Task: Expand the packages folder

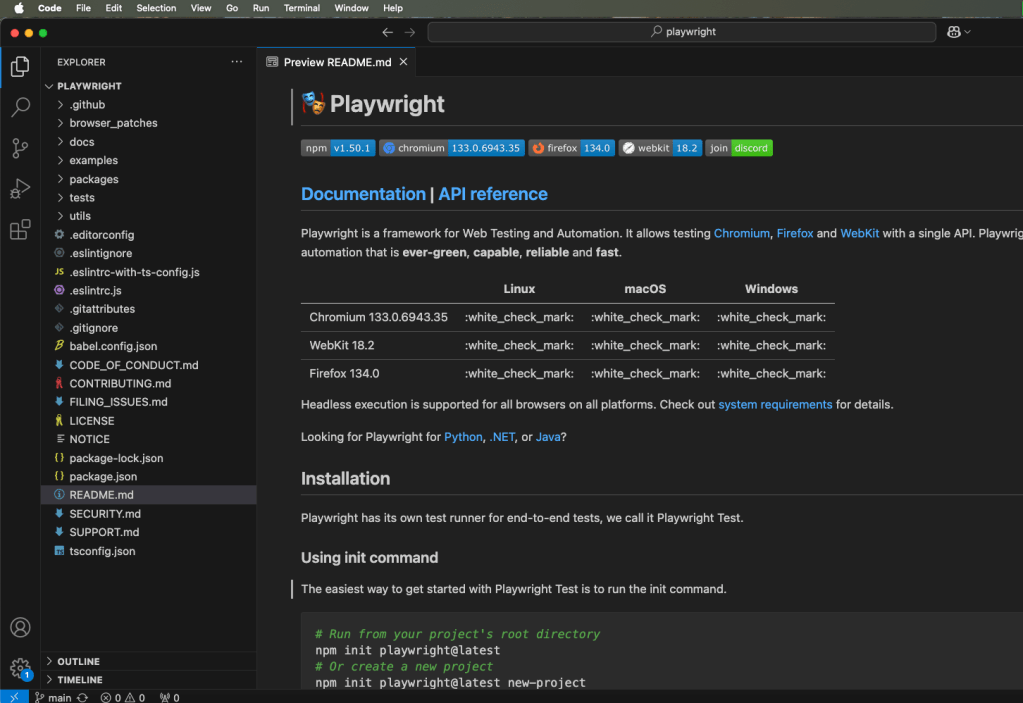Action: click(93, 179)
